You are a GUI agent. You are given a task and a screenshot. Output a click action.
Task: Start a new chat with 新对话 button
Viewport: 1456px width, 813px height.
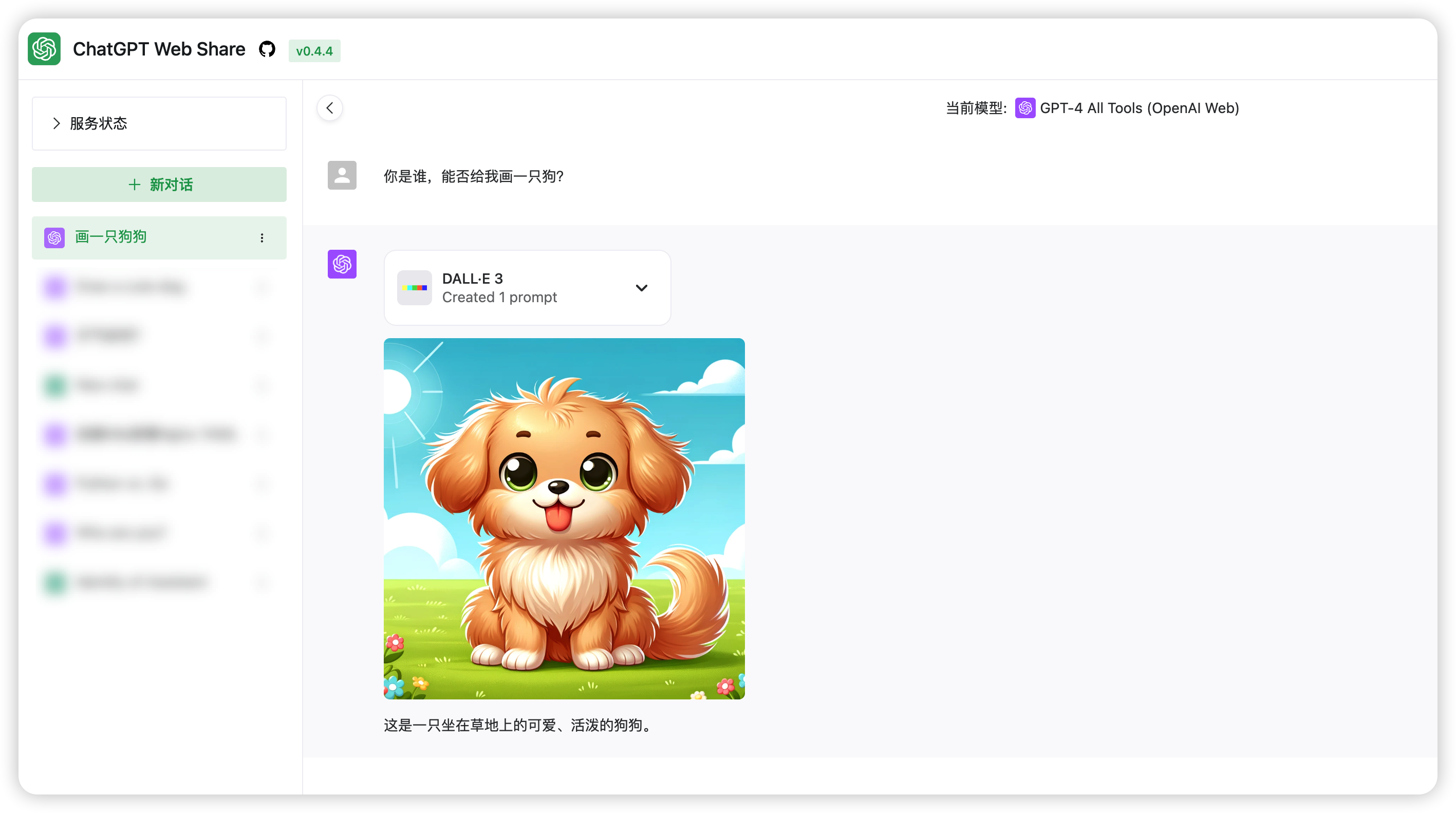(159, 184)
